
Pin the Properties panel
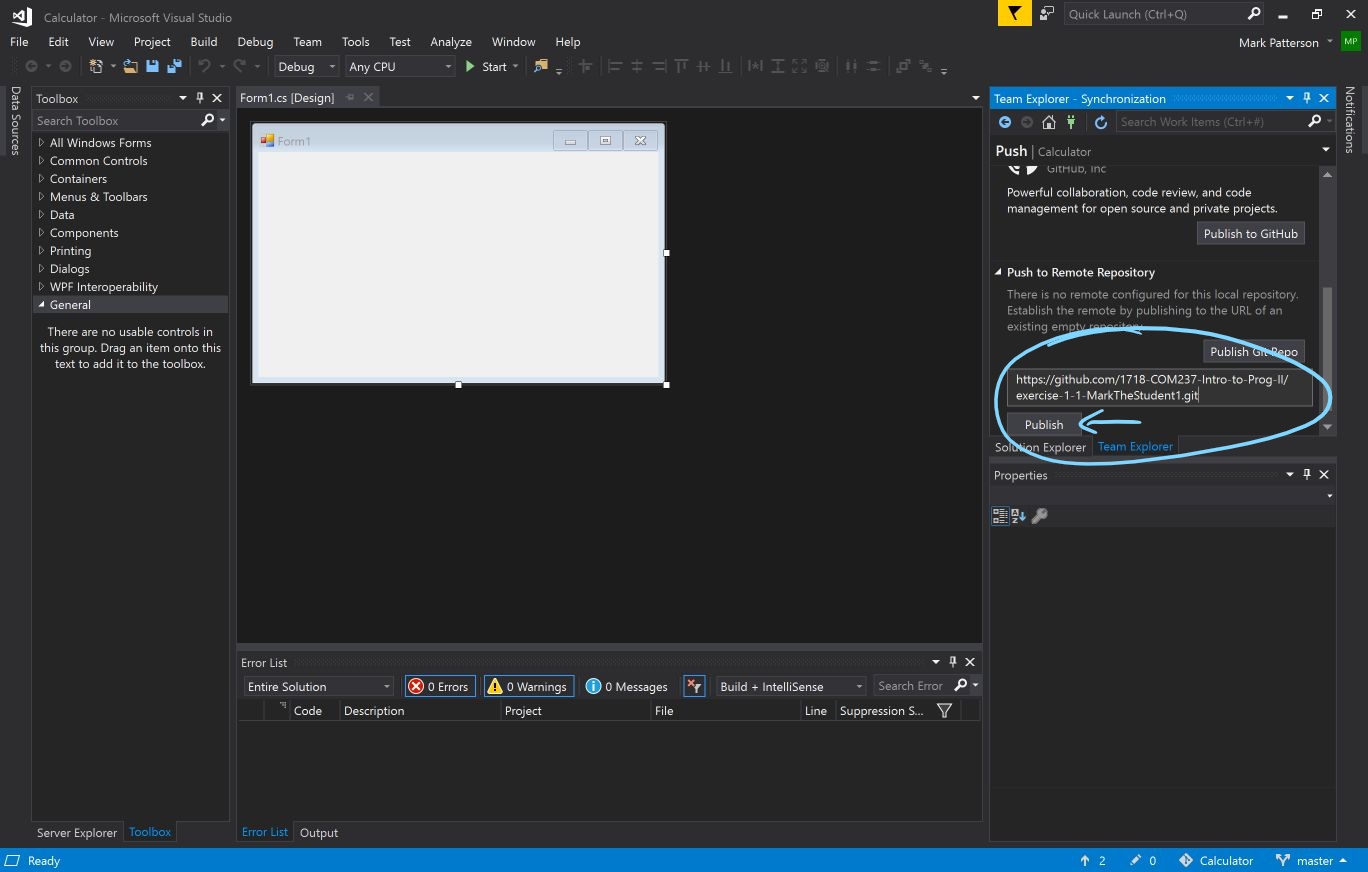click(x=1306, y=475)
